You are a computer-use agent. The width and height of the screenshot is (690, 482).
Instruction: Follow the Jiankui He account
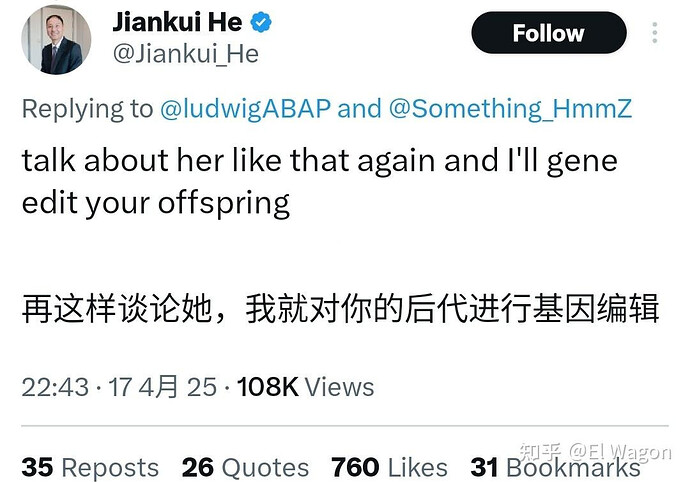(x=548, y=34)
